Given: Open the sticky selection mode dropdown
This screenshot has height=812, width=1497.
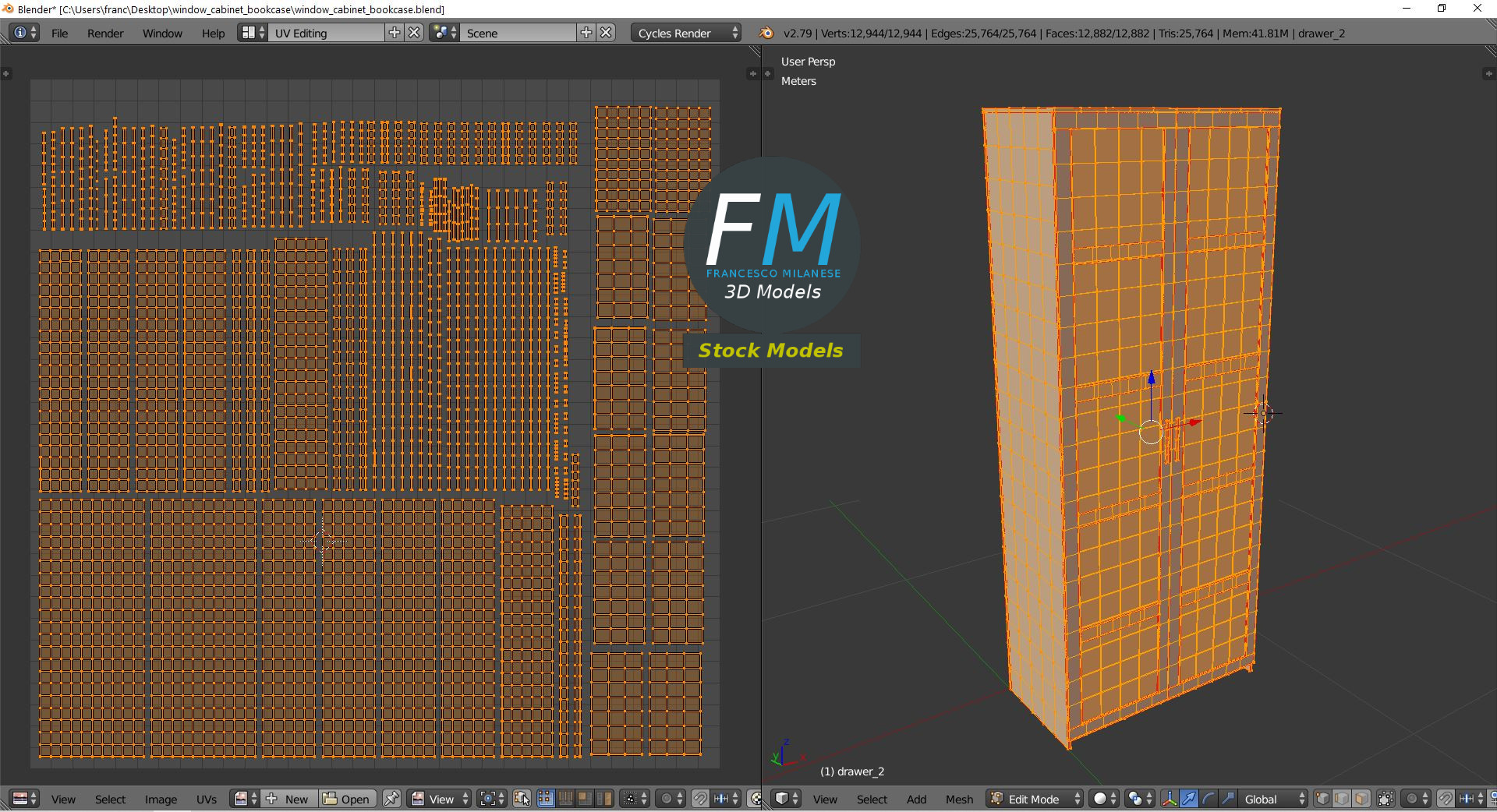Looking at the screenshot, I should [635, 799].
